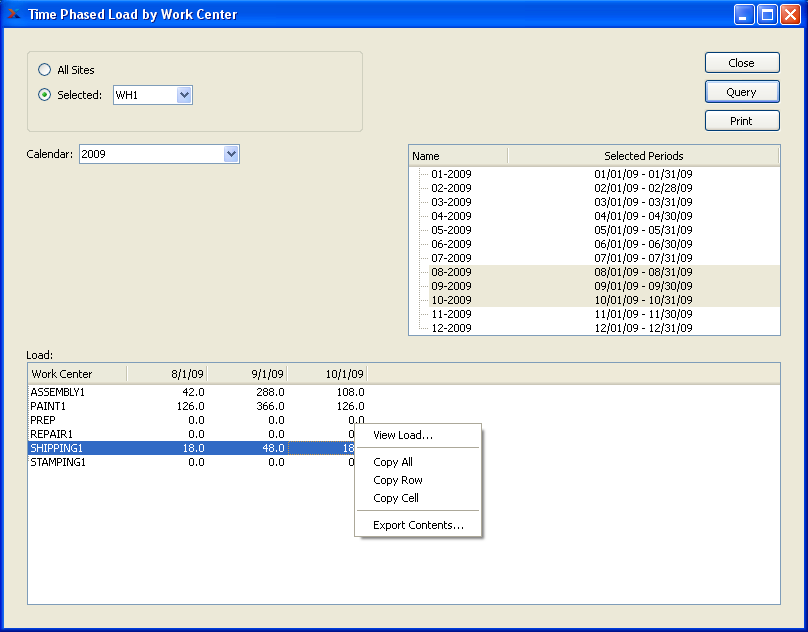Select the All Sites radio button
The width and height of the screenshot is (808, 632).
pos(44,70)
